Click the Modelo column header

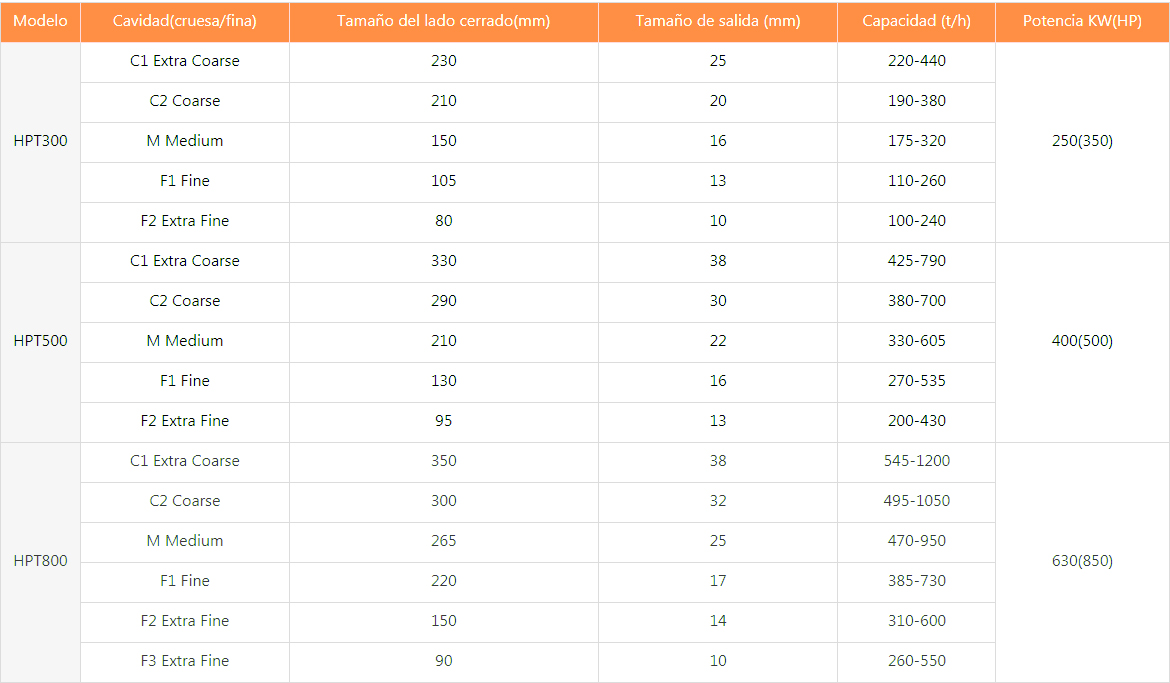click(x=40, y=21)
